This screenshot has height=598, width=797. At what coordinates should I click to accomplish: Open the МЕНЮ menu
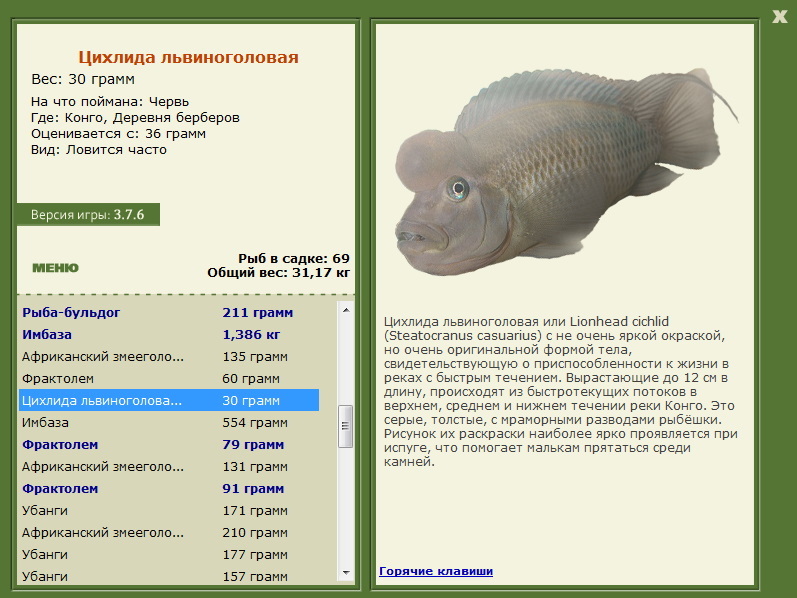point(55,268)
